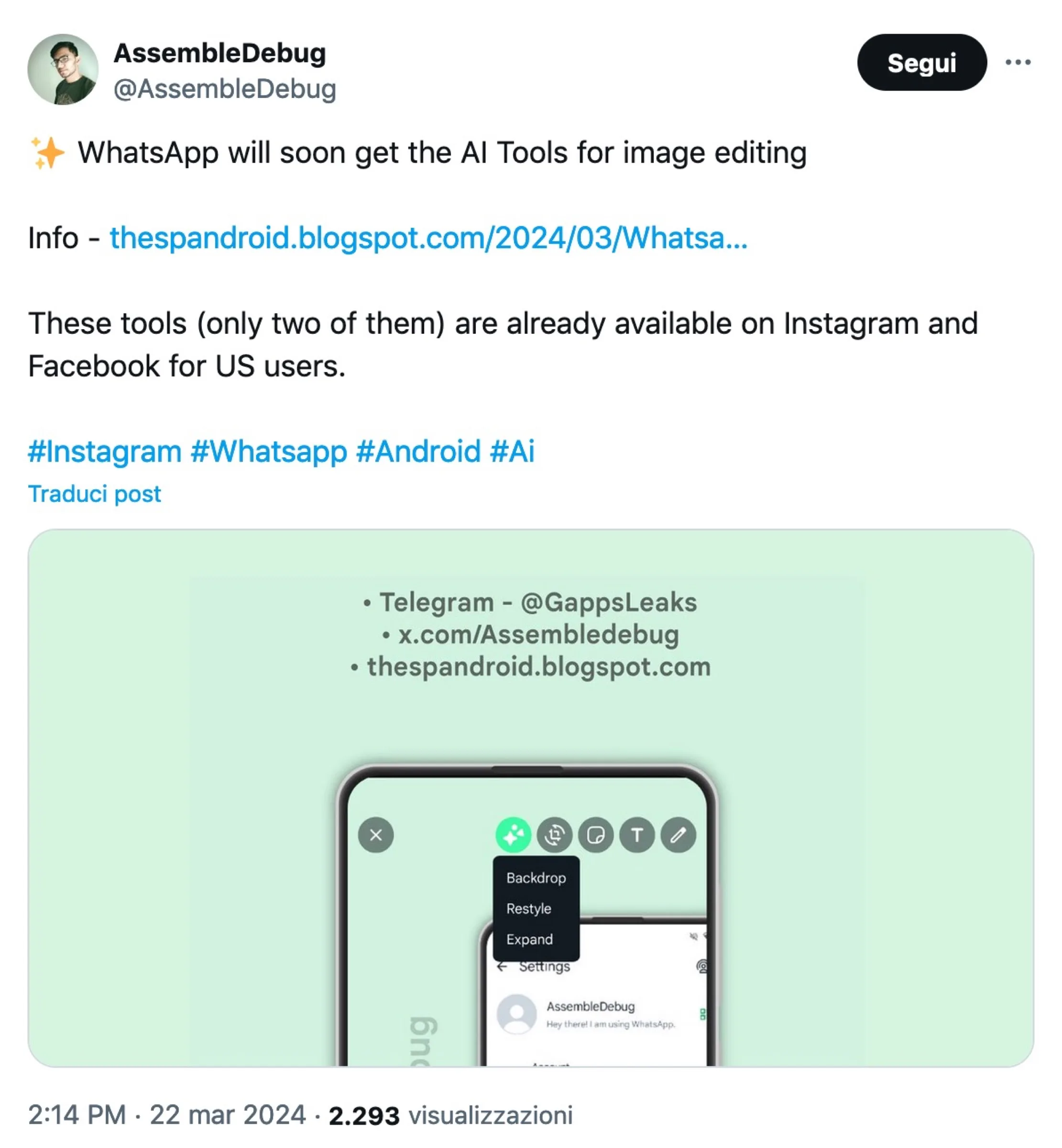Choose Backdrop from the AI menu

coord(536,878)
